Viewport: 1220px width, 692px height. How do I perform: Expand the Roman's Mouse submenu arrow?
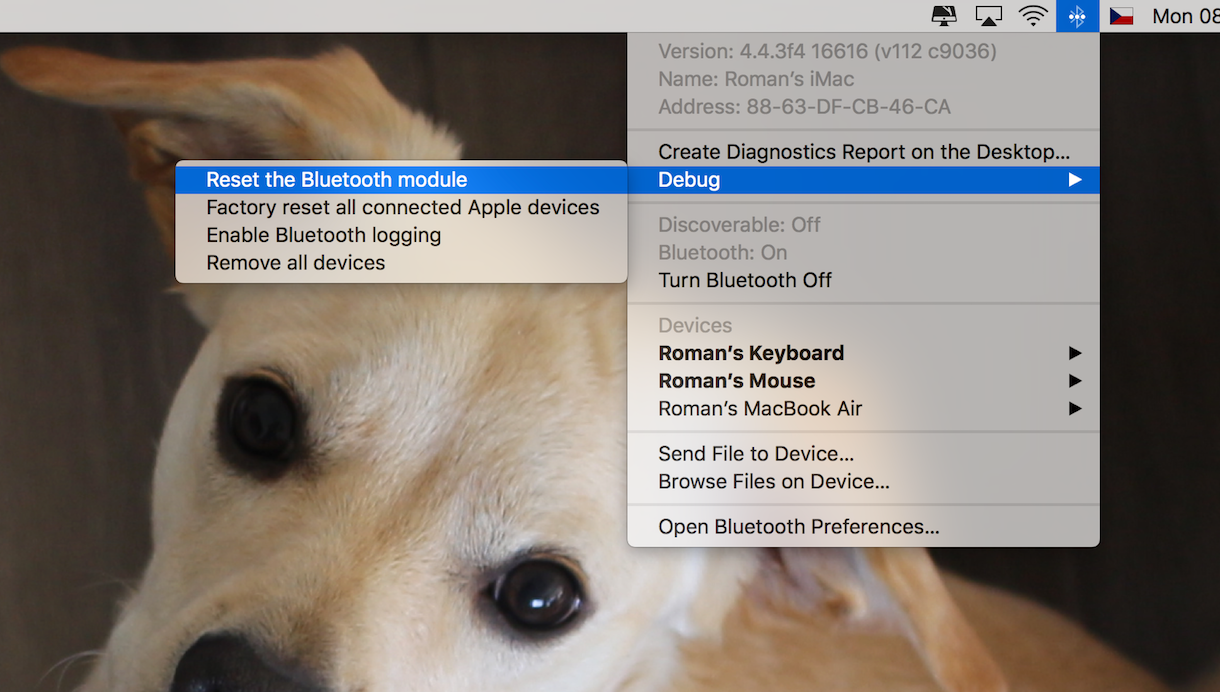pos(1075,381)
